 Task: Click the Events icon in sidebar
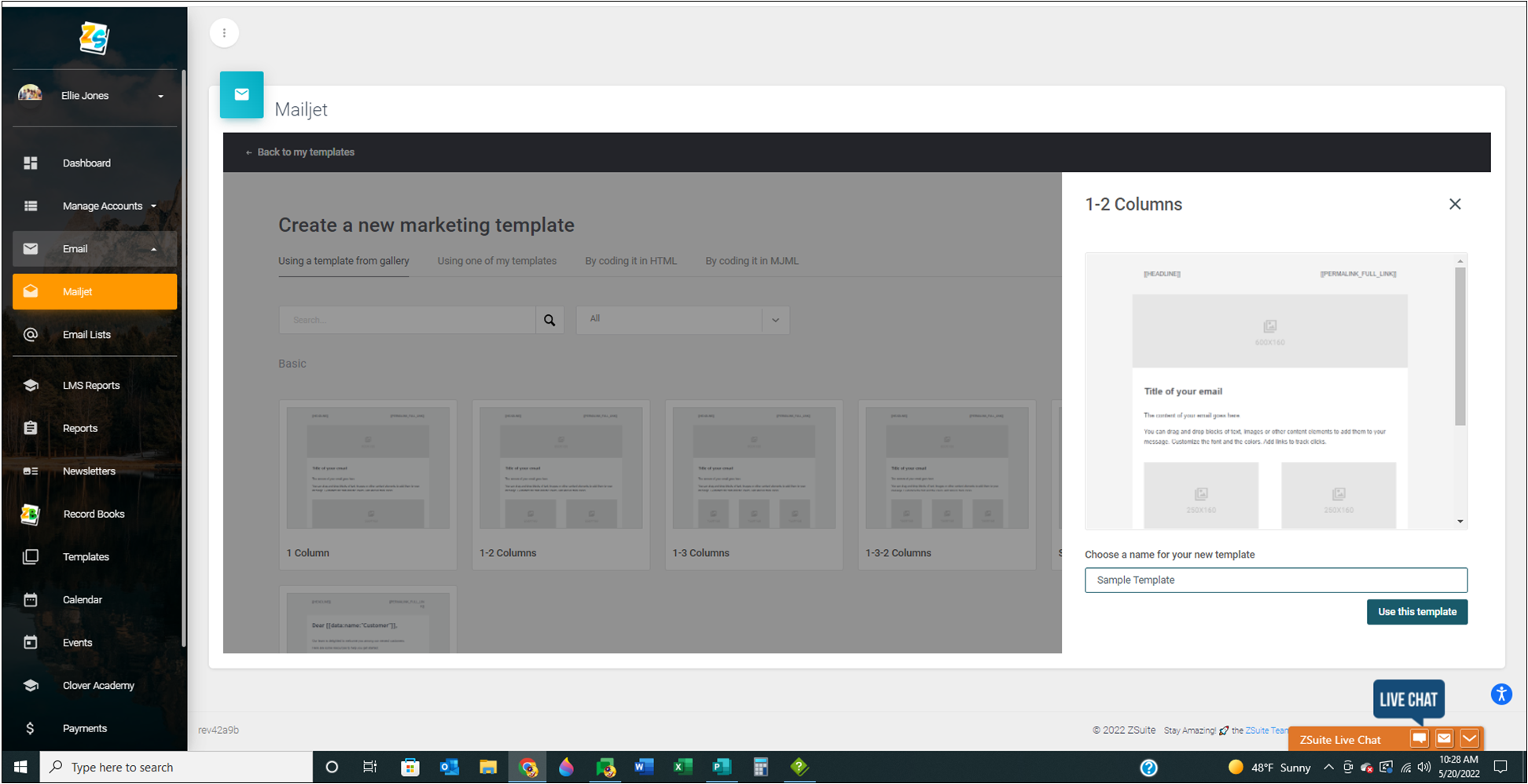pyautogui.click(x=31, y=643)
